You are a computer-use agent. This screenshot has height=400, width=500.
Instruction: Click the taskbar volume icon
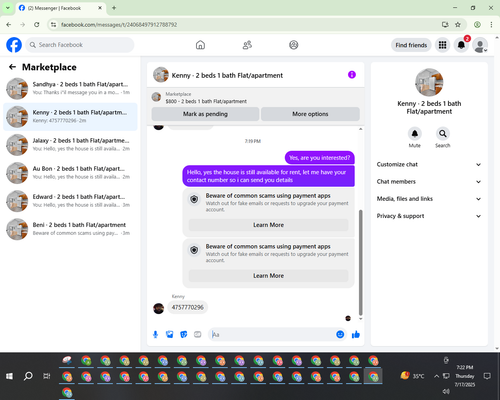pyautogui.click(x=446, y=391)
